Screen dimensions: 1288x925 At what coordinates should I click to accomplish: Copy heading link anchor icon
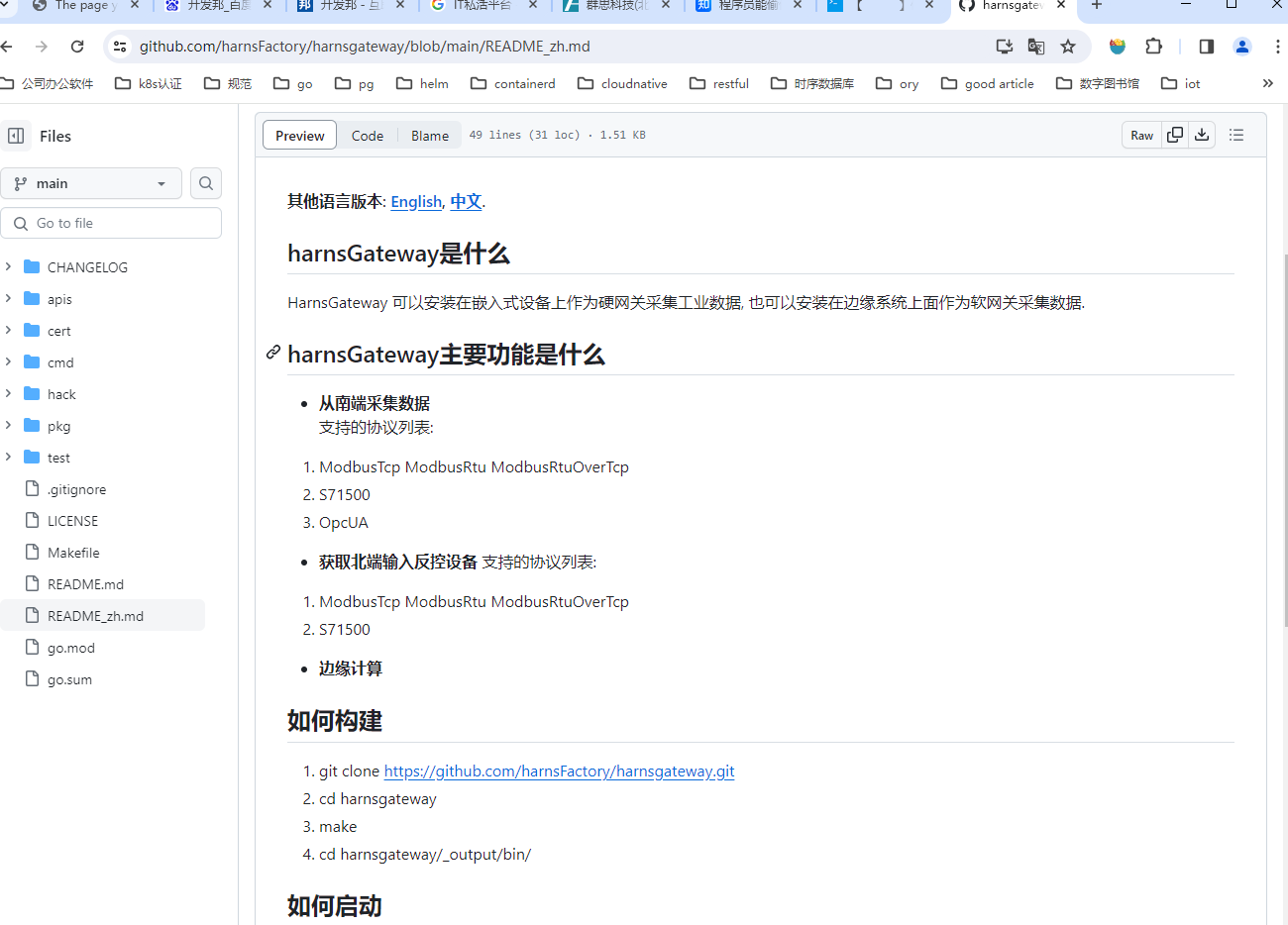click(x=273, y=353)
